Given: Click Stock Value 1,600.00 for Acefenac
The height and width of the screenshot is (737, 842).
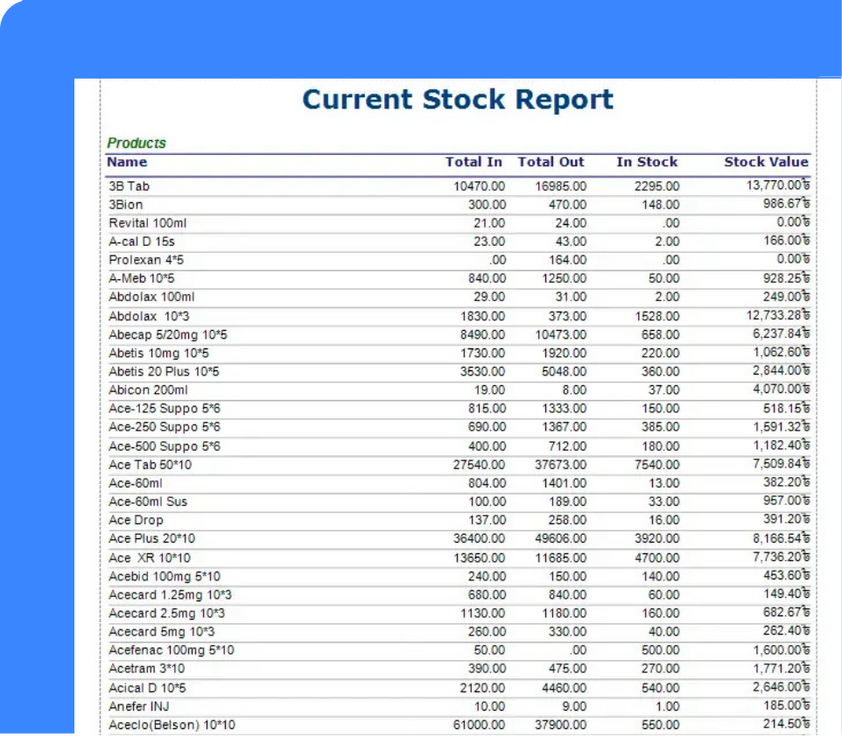Looking at the screenshot, I should [x=781, y=650].
